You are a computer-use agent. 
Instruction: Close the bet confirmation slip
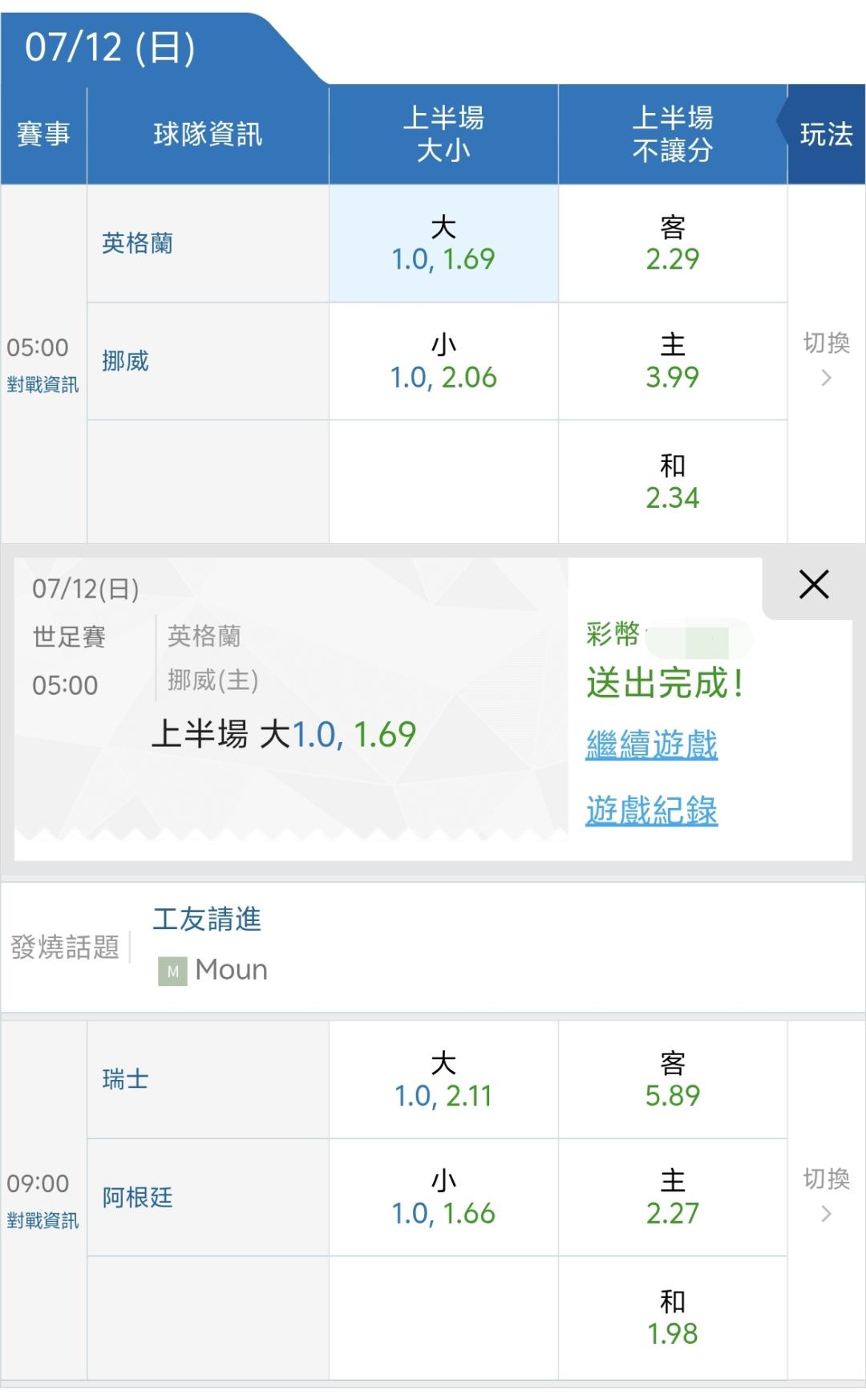(x=813, y=585)
